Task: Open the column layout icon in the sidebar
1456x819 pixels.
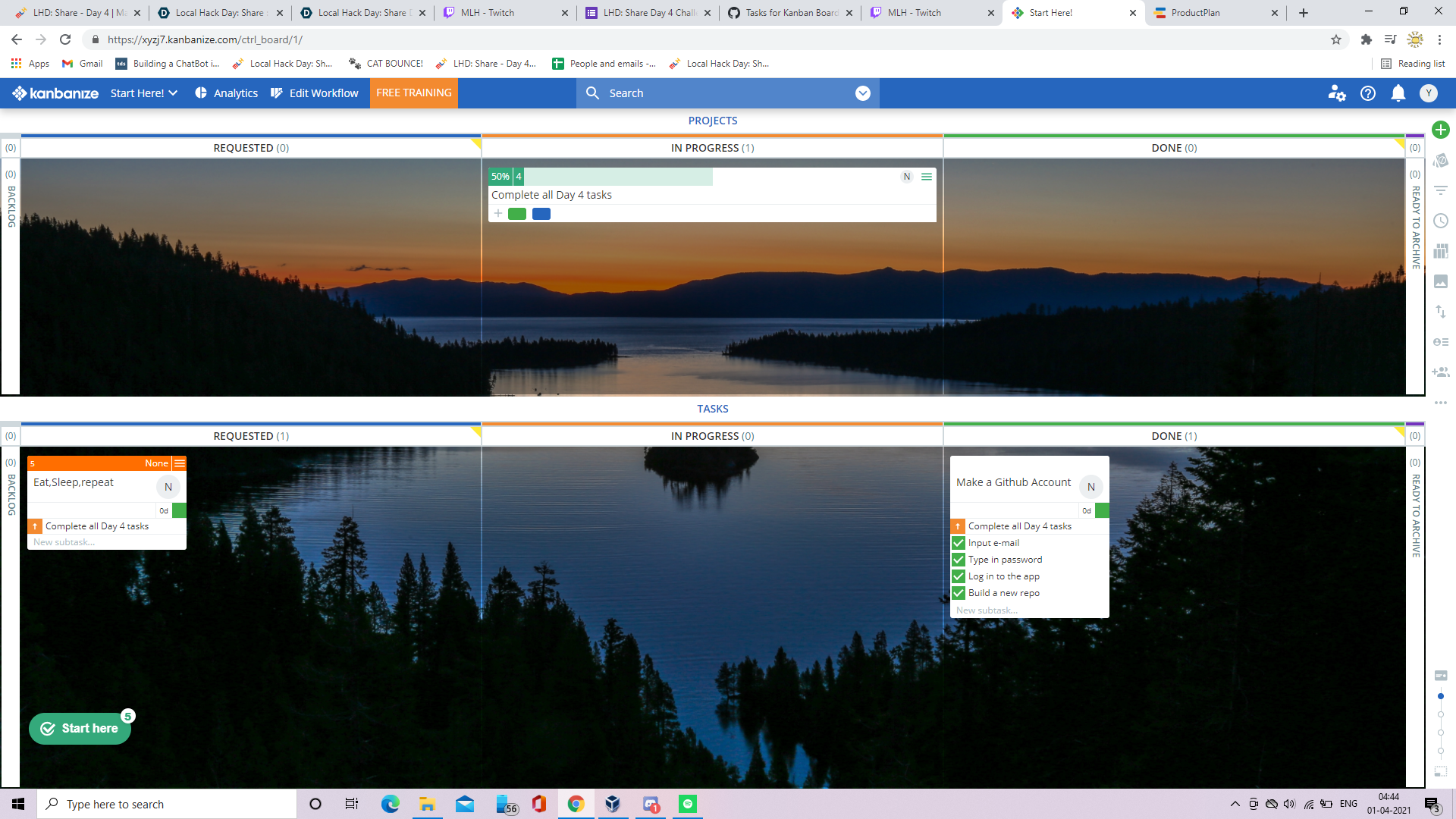Action: coord(1441,251)
